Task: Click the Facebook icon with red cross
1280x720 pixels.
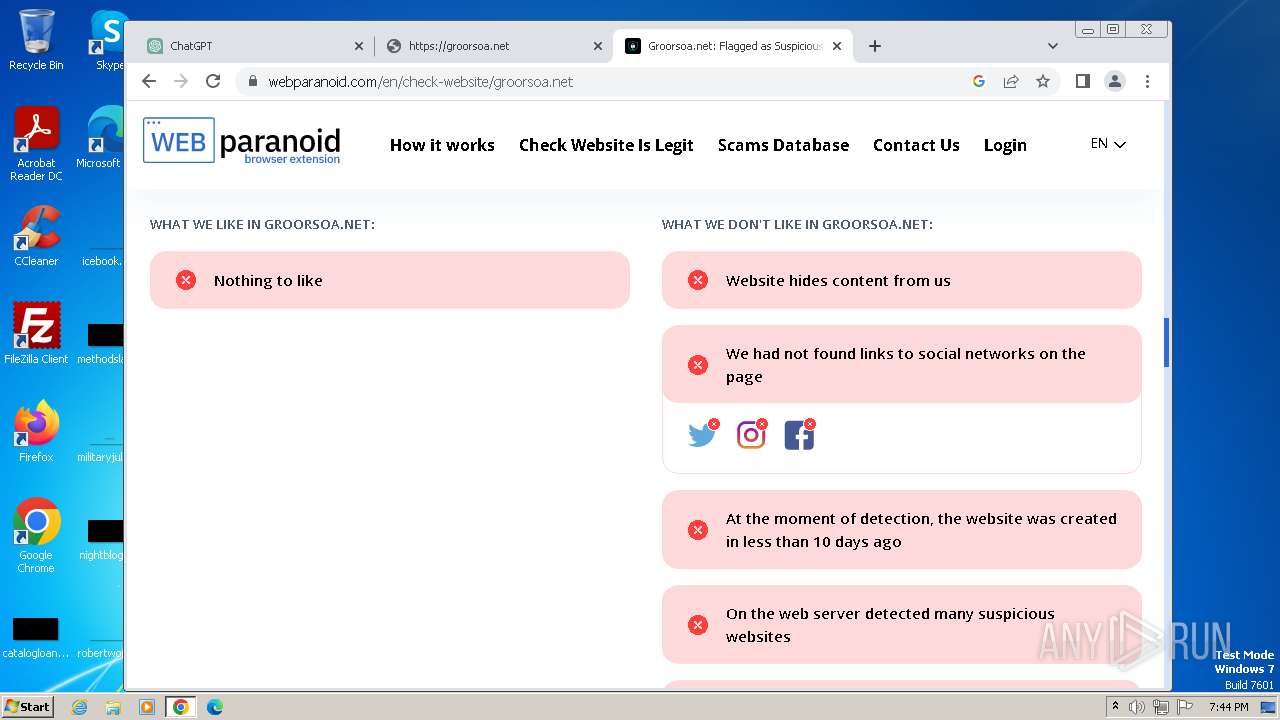Action: pyautogui.click(x=800, y=434)
